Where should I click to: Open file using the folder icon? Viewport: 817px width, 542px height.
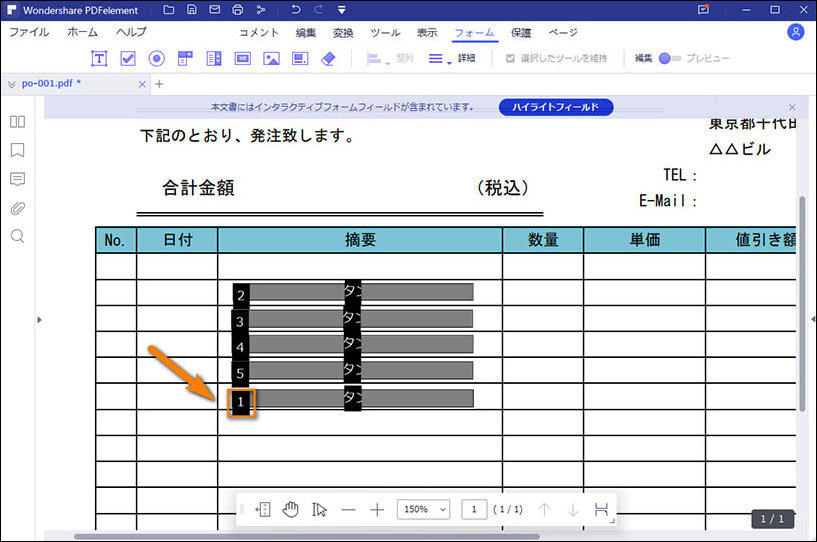168,9
